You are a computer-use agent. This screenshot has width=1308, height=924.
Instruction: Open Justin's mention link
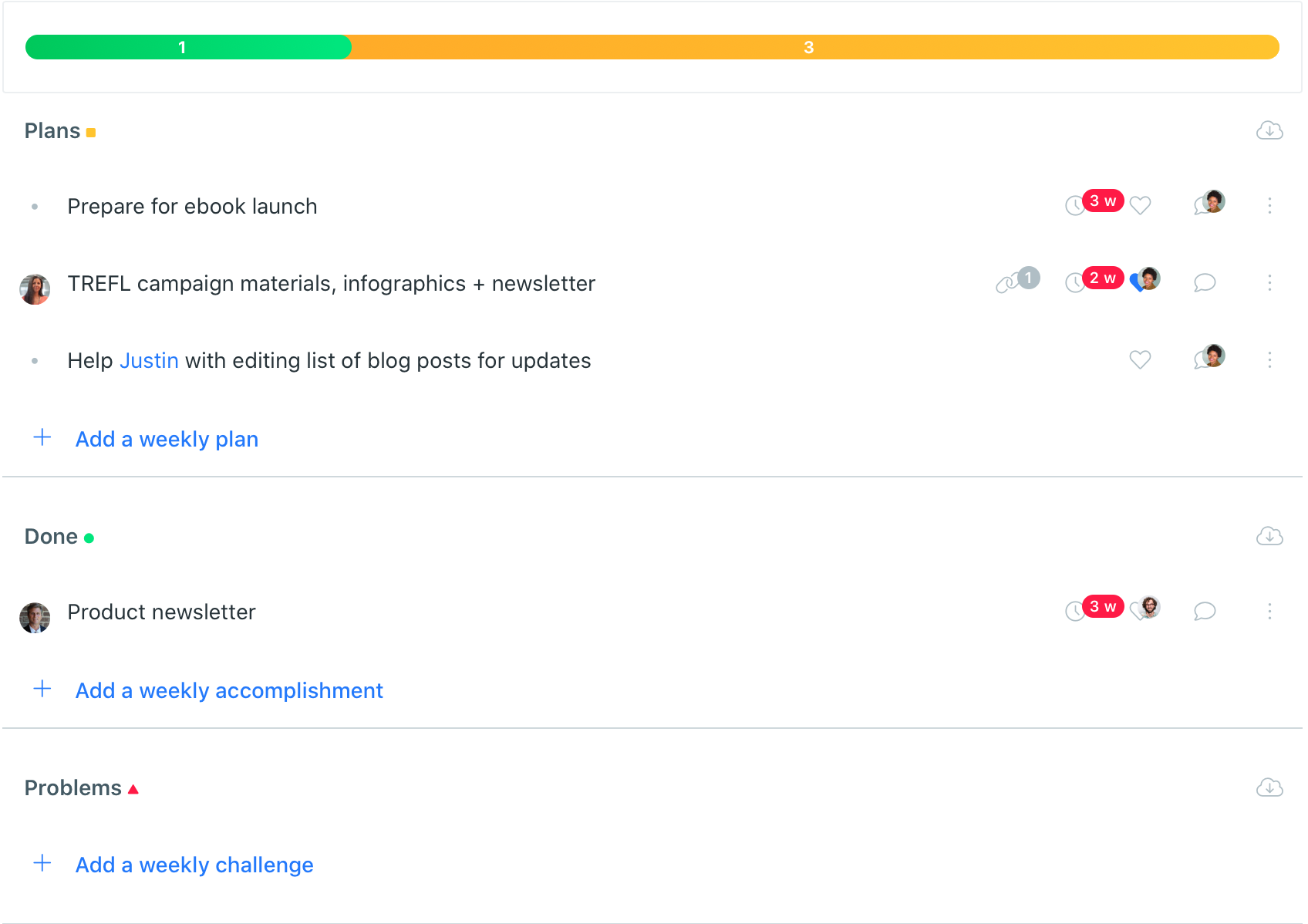[x=149, y=360]
